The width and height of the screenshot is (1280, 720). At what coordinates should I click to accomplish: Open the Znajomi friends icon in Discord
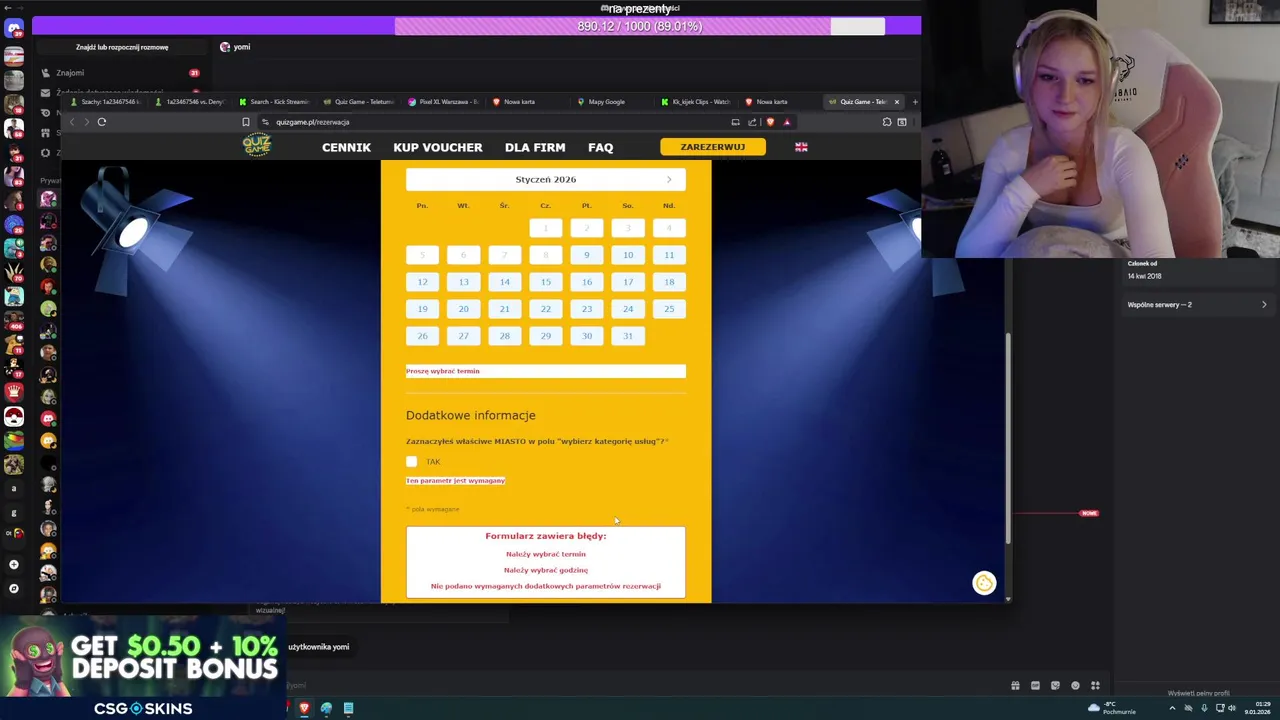pos(45,73)
